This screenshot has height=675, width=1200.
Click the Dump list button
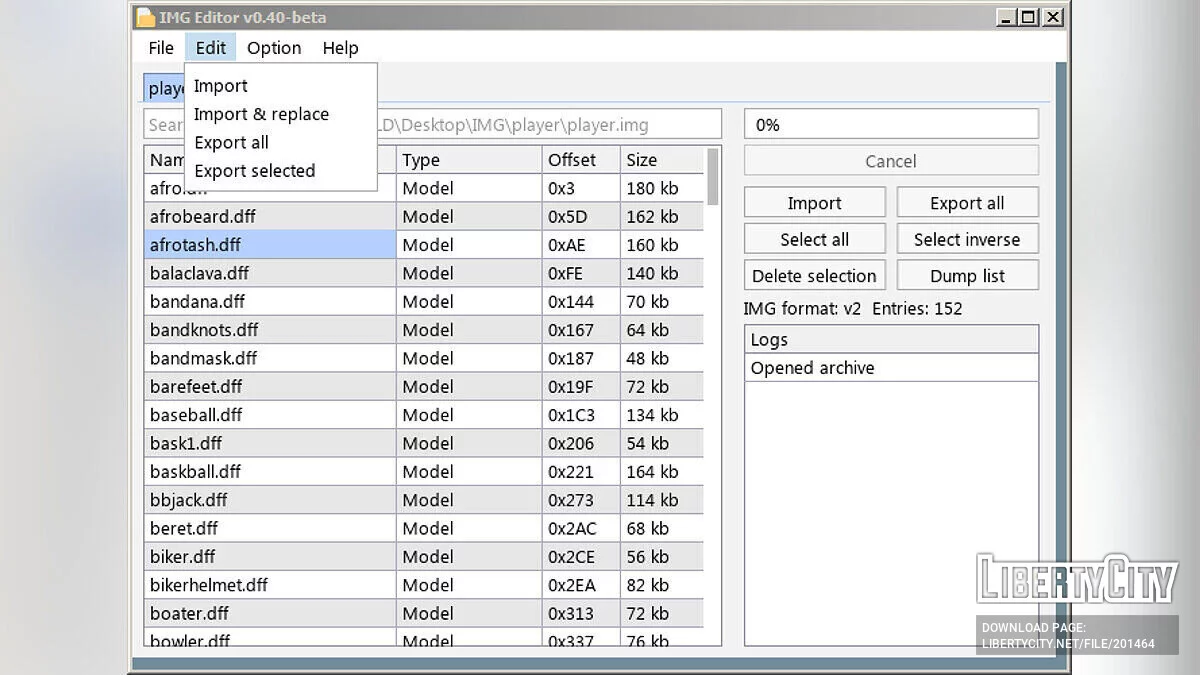click(966, 276)
